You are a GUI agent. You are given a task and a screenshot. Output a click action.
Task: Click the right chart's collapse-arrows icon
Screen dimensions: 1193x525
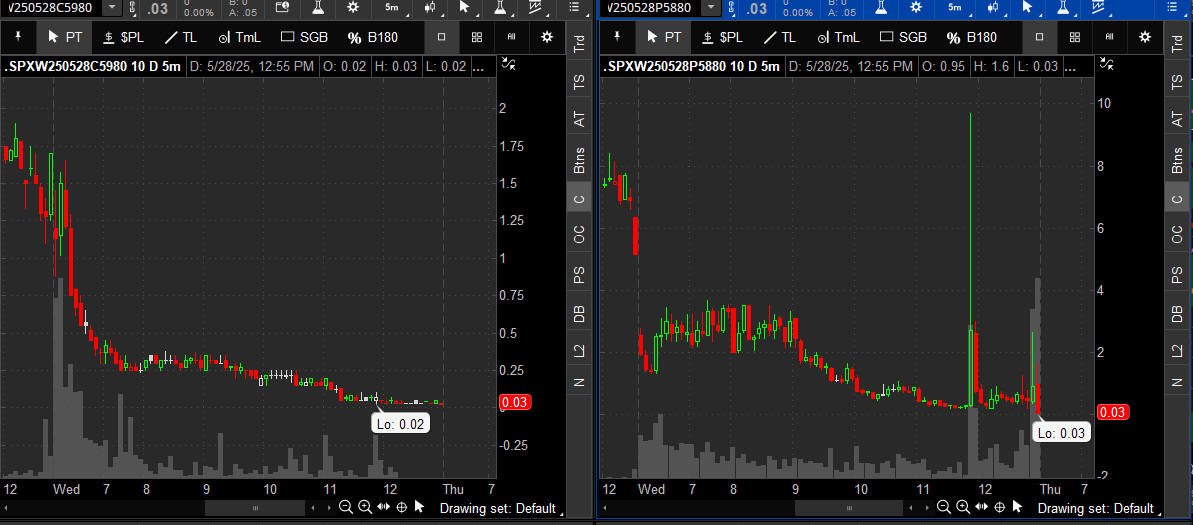(x=1107, y=65)
